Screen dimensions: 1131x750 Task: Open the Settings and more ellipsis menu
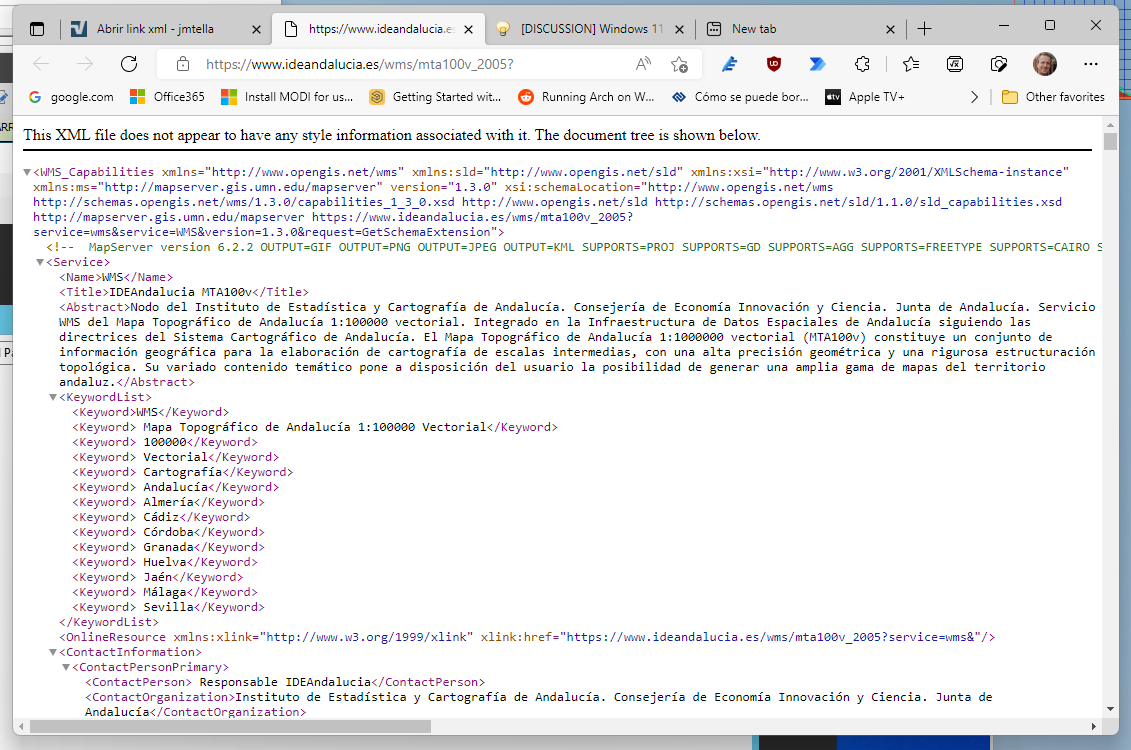[x=1091, y=64]
